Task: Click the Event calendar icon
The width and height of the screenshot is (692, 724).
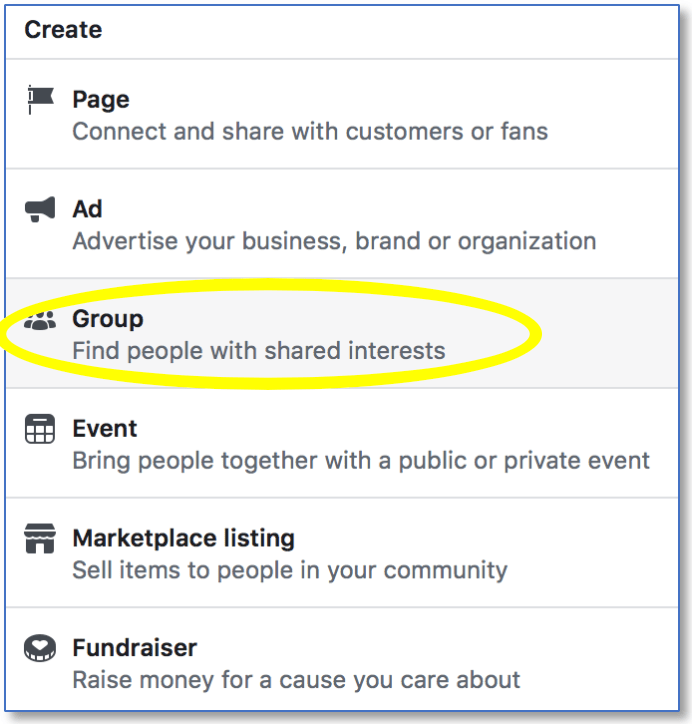Action: pyautogui.click(x=41, y=430)
